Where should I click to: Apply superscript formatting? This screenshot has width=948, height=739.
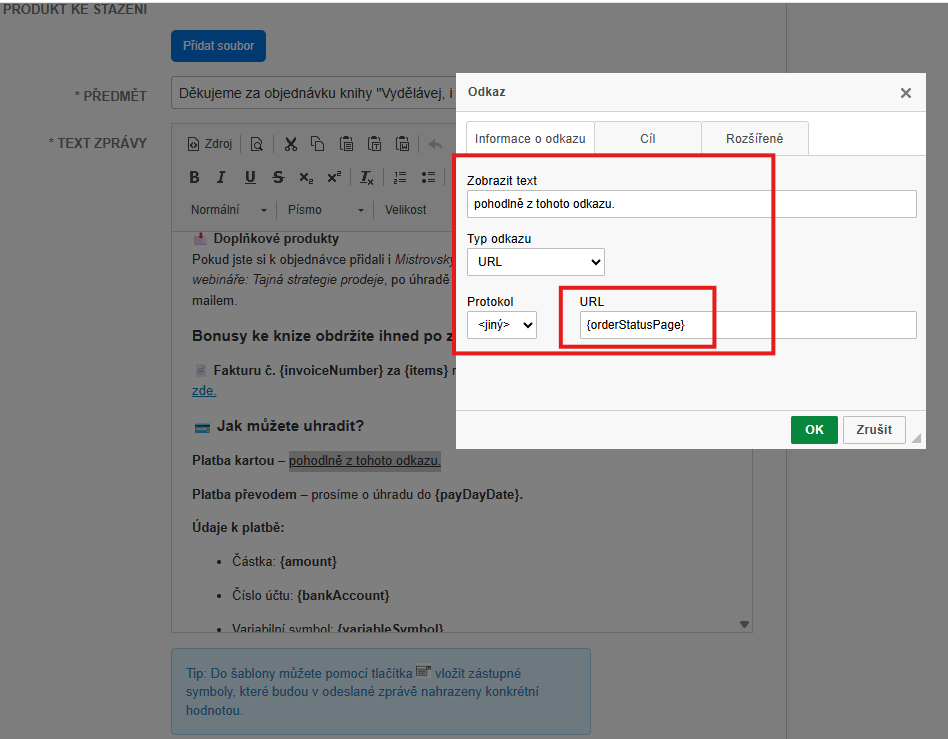point(334,177)
